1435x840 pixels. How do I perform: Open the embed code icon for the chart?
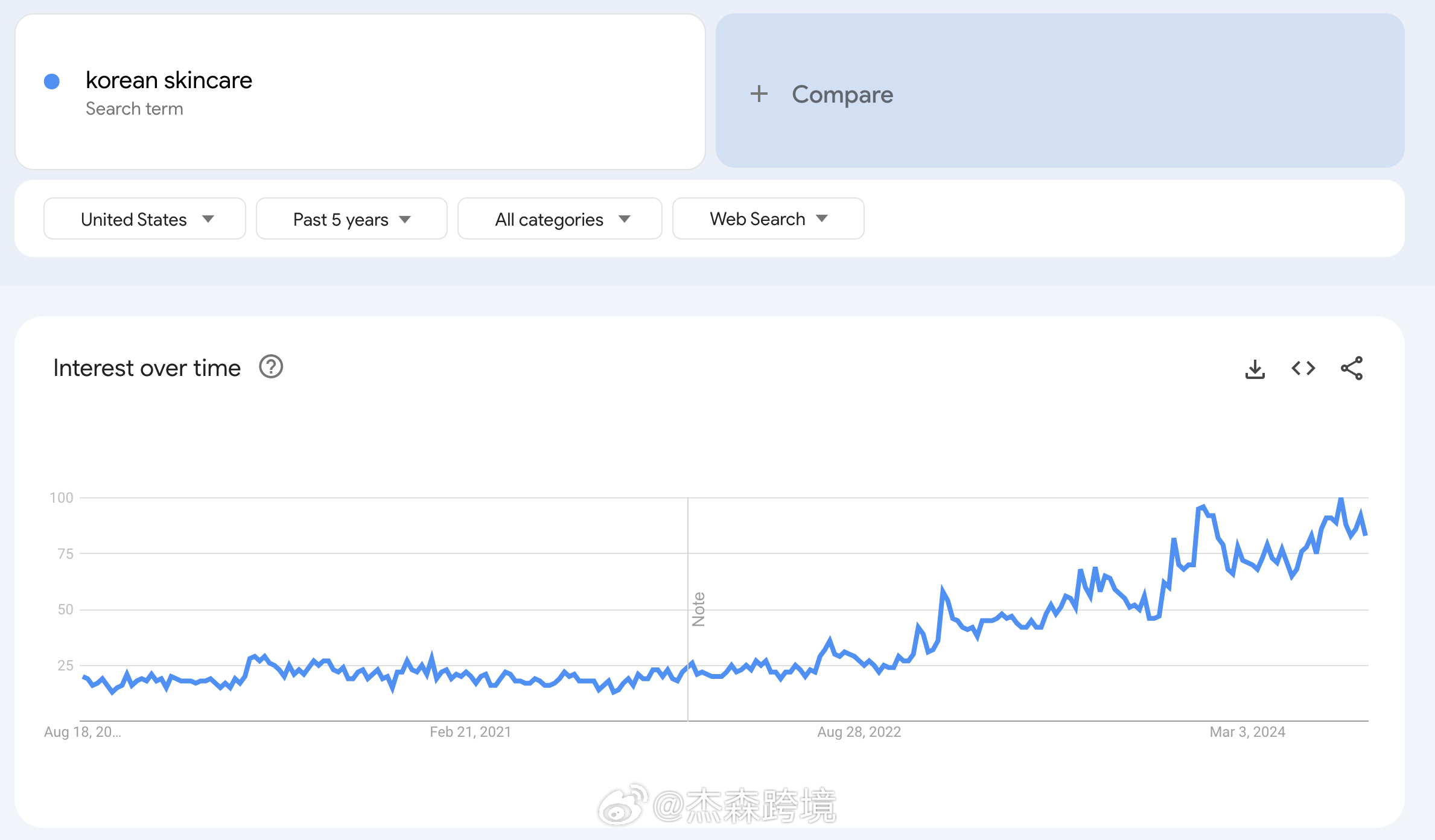tap(1303, 368)
